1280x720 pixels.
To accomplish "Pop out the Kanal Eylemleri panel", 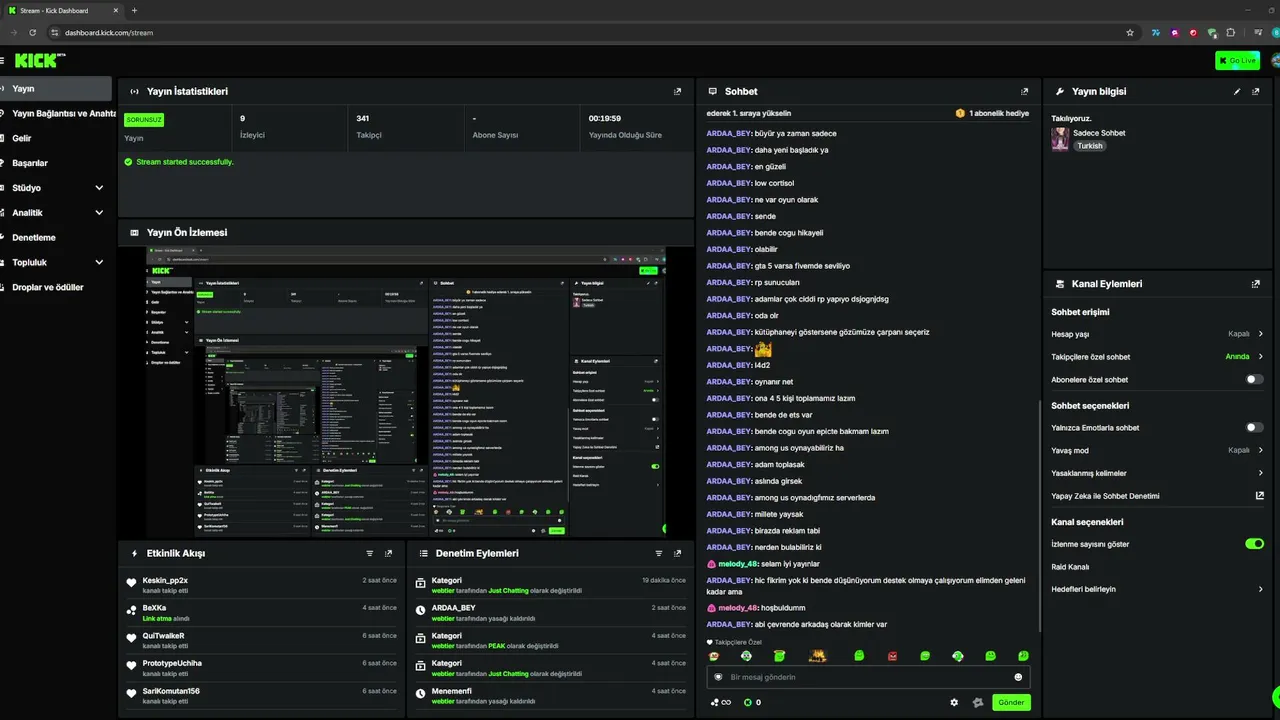I will pos(1256,284).
